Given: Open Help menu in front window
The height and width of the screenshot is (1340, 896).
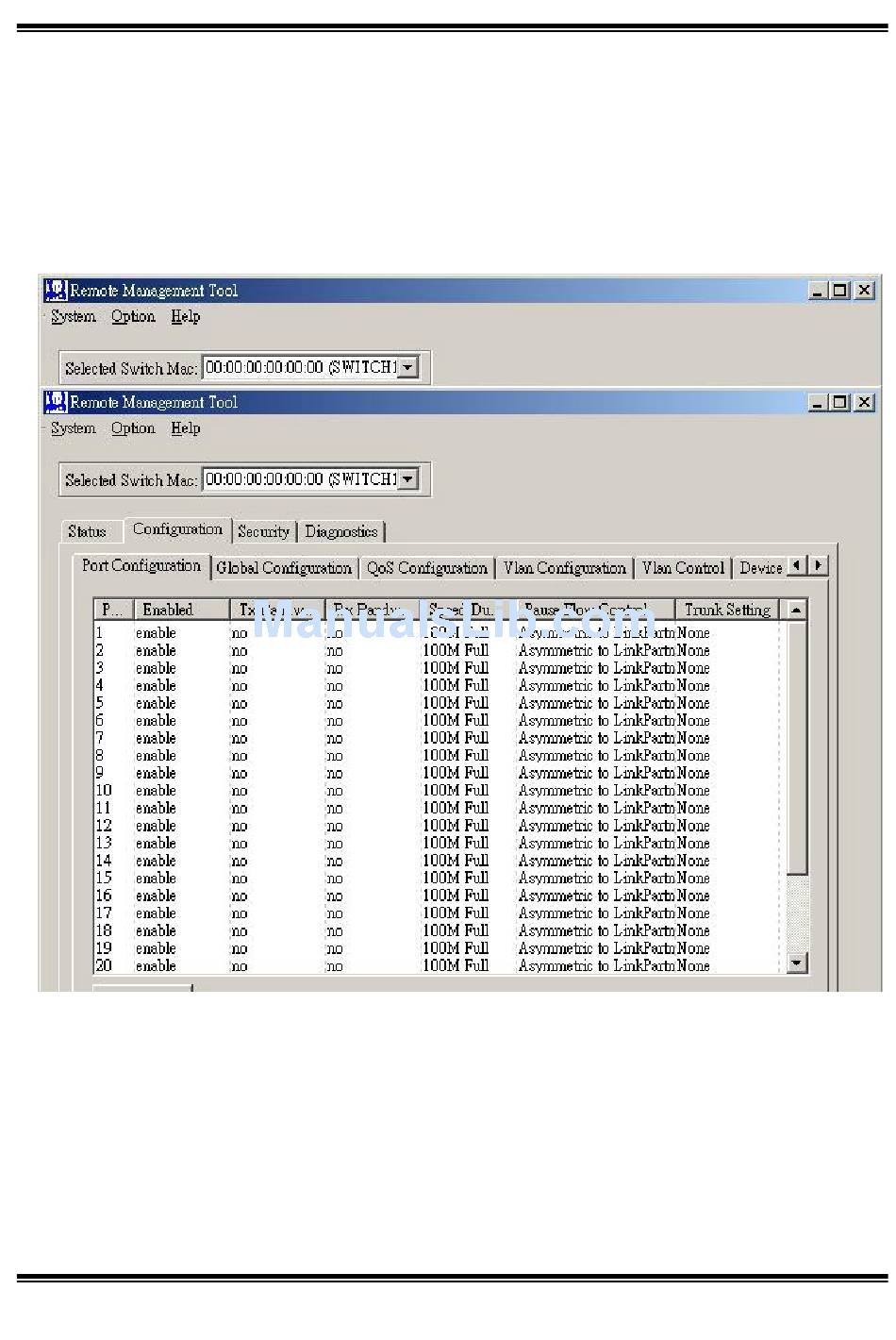Looking at the screenshot, I should [186, 428].
